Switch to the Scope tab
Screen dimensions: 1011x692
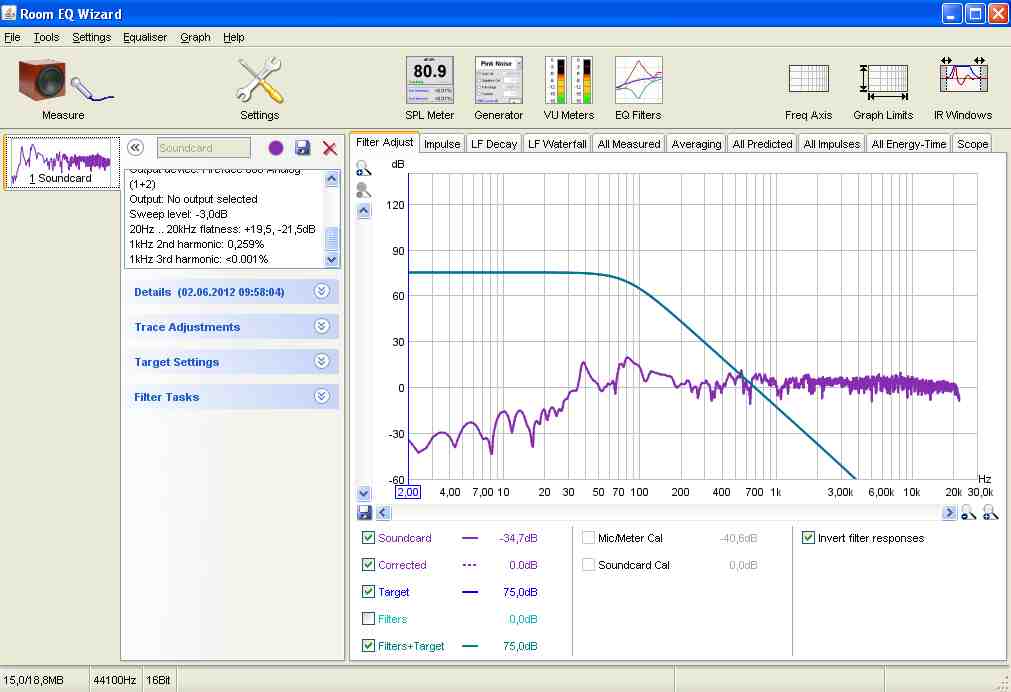coord(972,144)
